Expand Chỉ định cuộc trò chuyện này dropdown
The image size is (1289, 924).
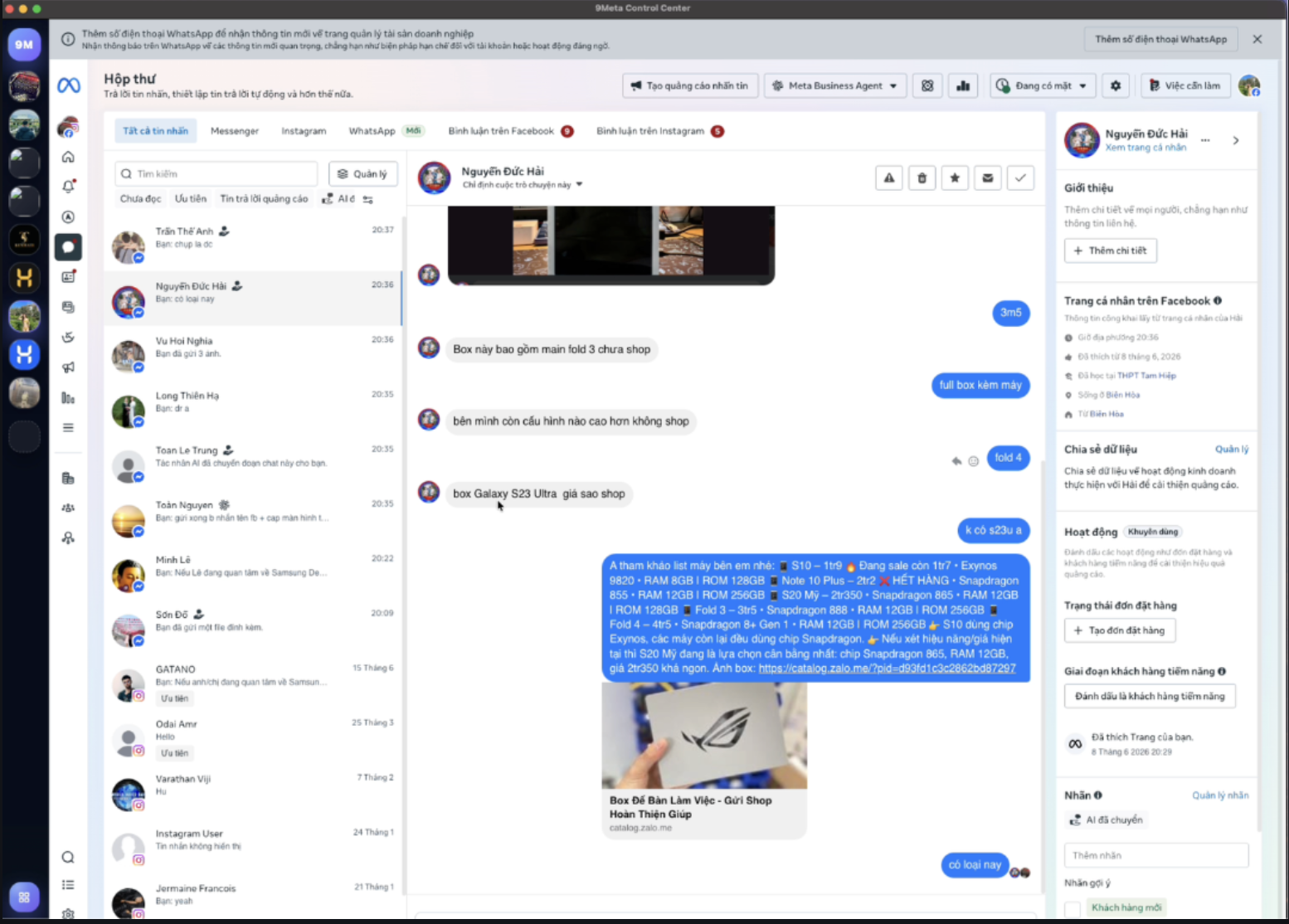click(x=523, y=185)
